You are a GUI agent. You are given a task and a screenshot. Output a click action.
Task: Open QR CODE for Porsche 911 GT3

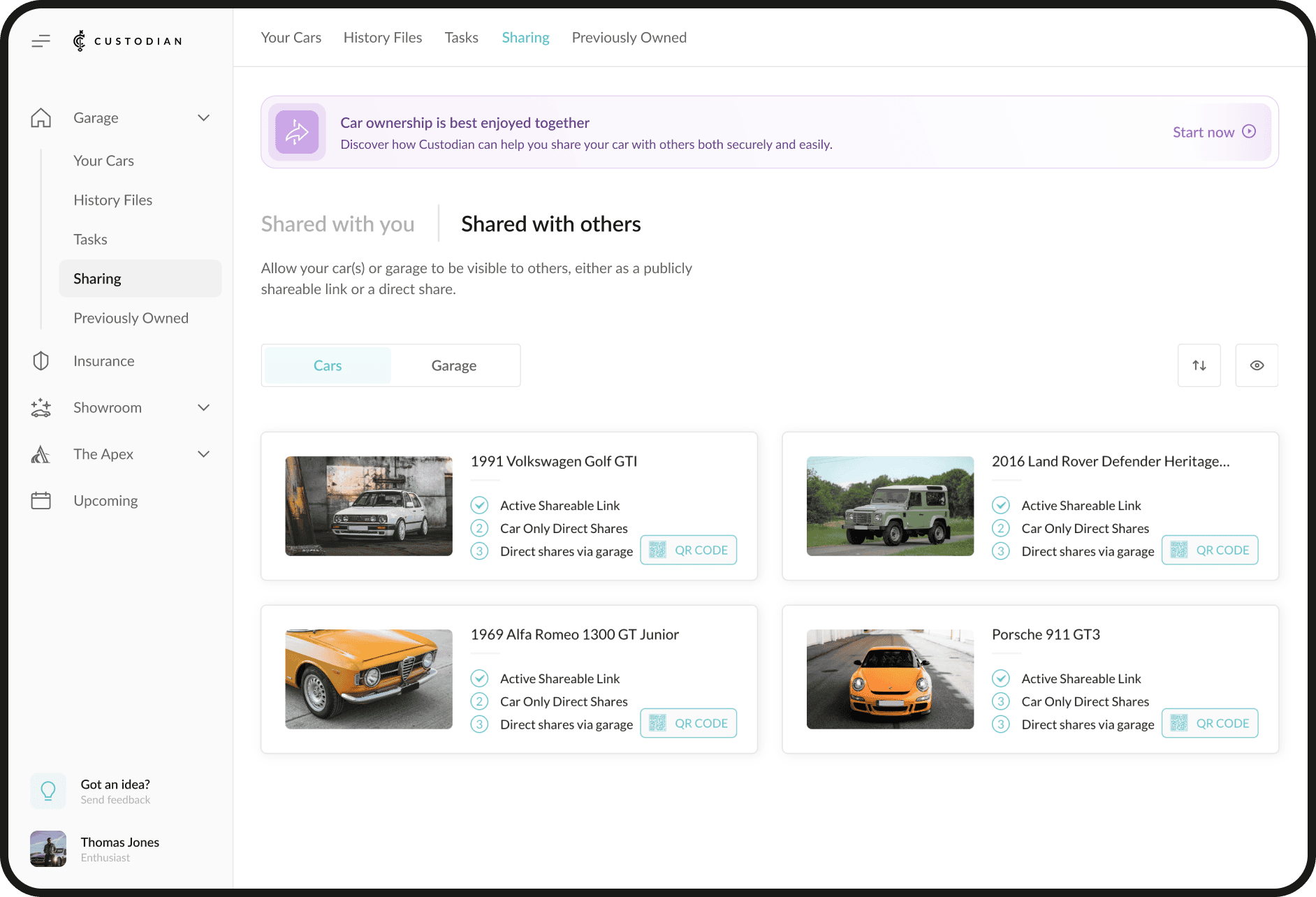1210,724
